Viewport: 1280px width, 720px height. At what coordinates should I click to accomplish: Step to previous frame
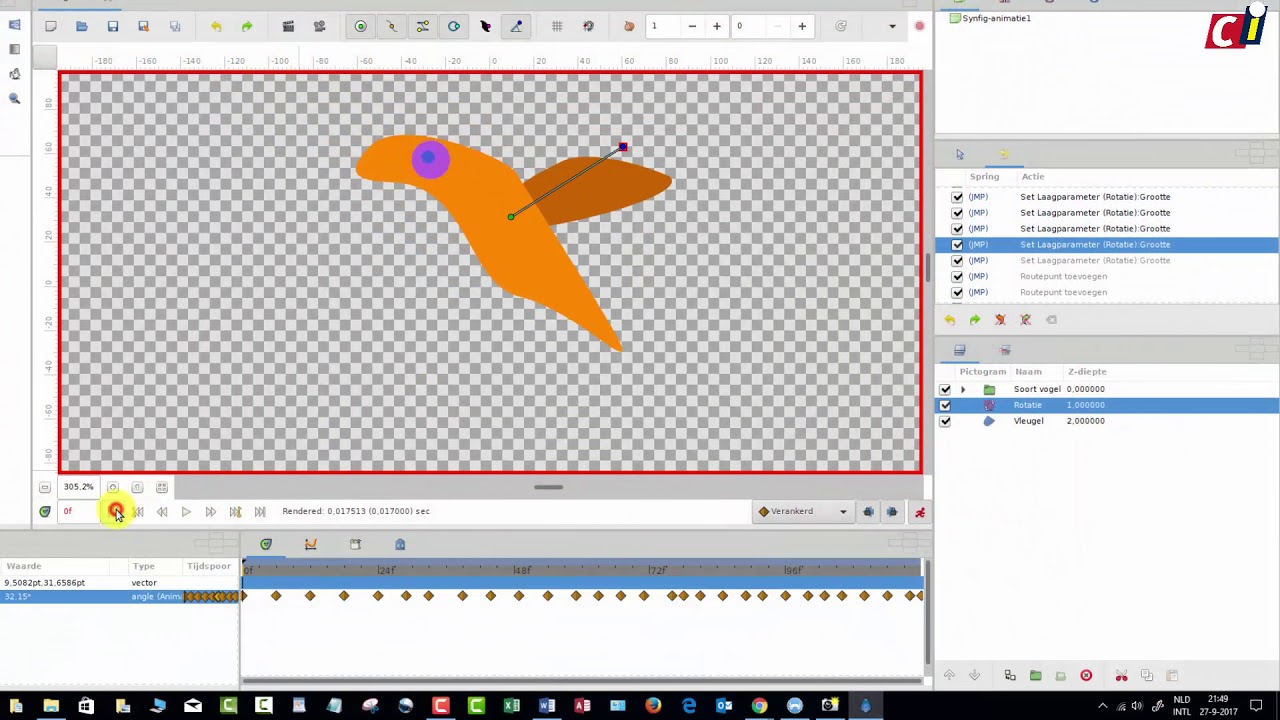pos(162,511)
